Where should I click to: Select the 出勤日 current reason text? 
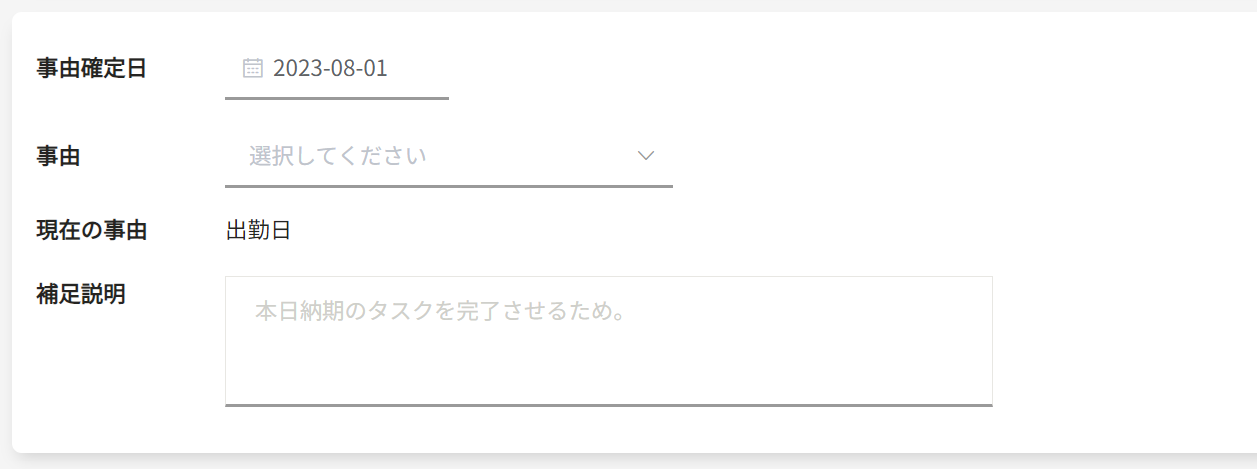(258, 230)
